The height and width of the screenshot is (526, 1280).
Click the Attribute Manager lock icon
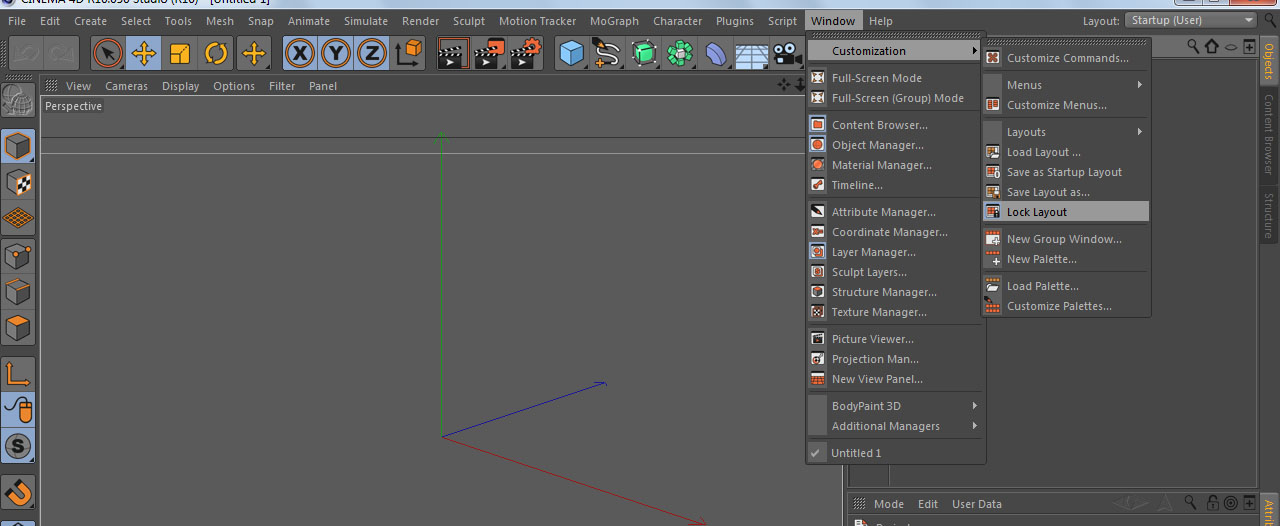pos(1212,503)
